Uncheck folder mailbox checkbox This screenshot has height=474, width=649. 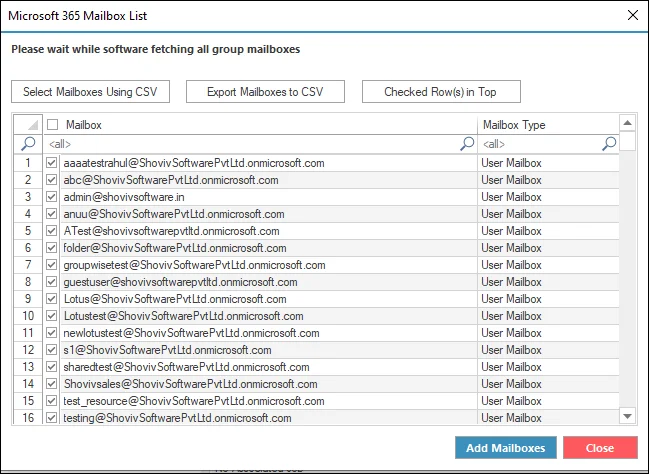pos(51,248)
